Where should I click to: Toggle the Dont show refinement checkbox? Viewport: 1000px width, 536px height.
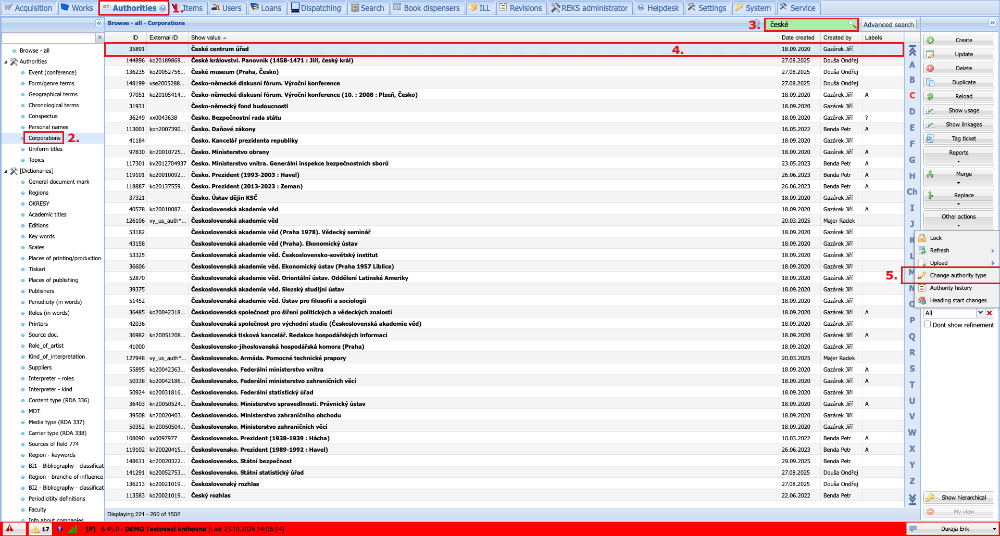(x=928, y=325)
